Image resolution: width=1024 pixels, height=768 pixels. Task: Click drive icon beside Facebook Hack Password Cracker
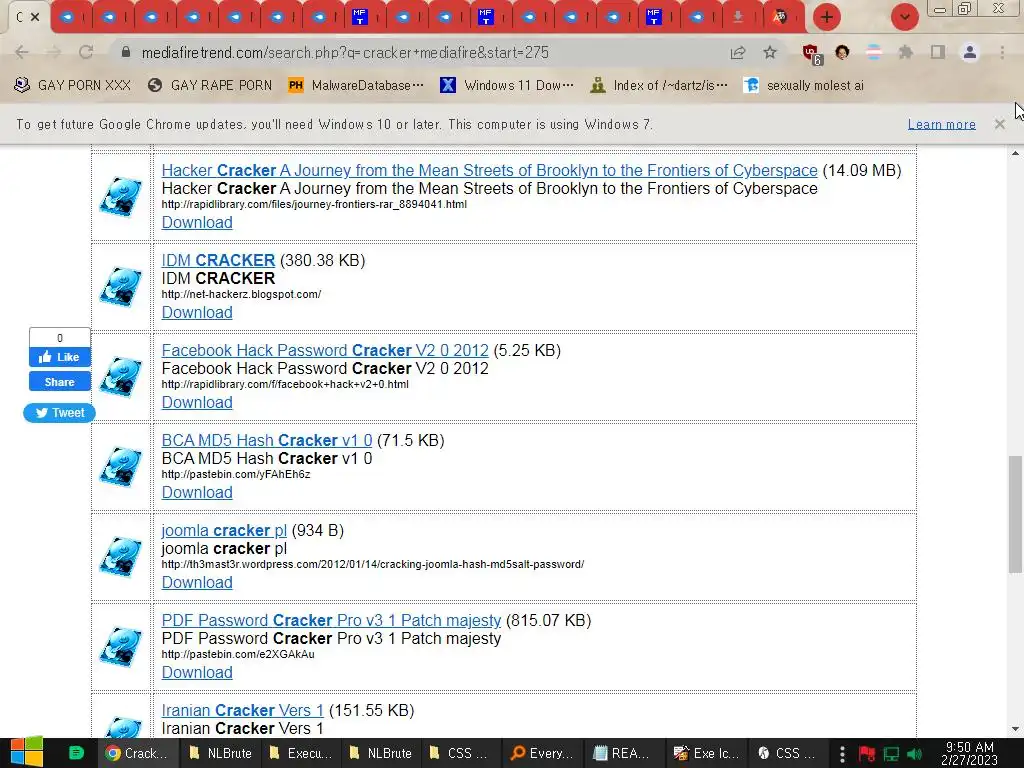pos(121,377)
